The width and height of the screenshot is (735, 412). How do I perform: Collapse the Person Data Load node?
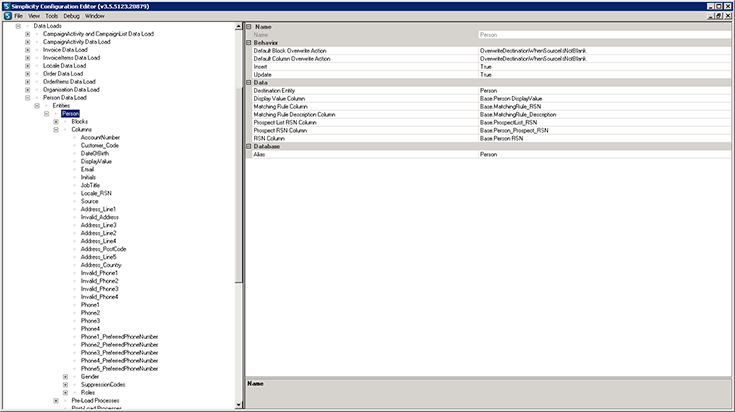click(x=28, y=98)
